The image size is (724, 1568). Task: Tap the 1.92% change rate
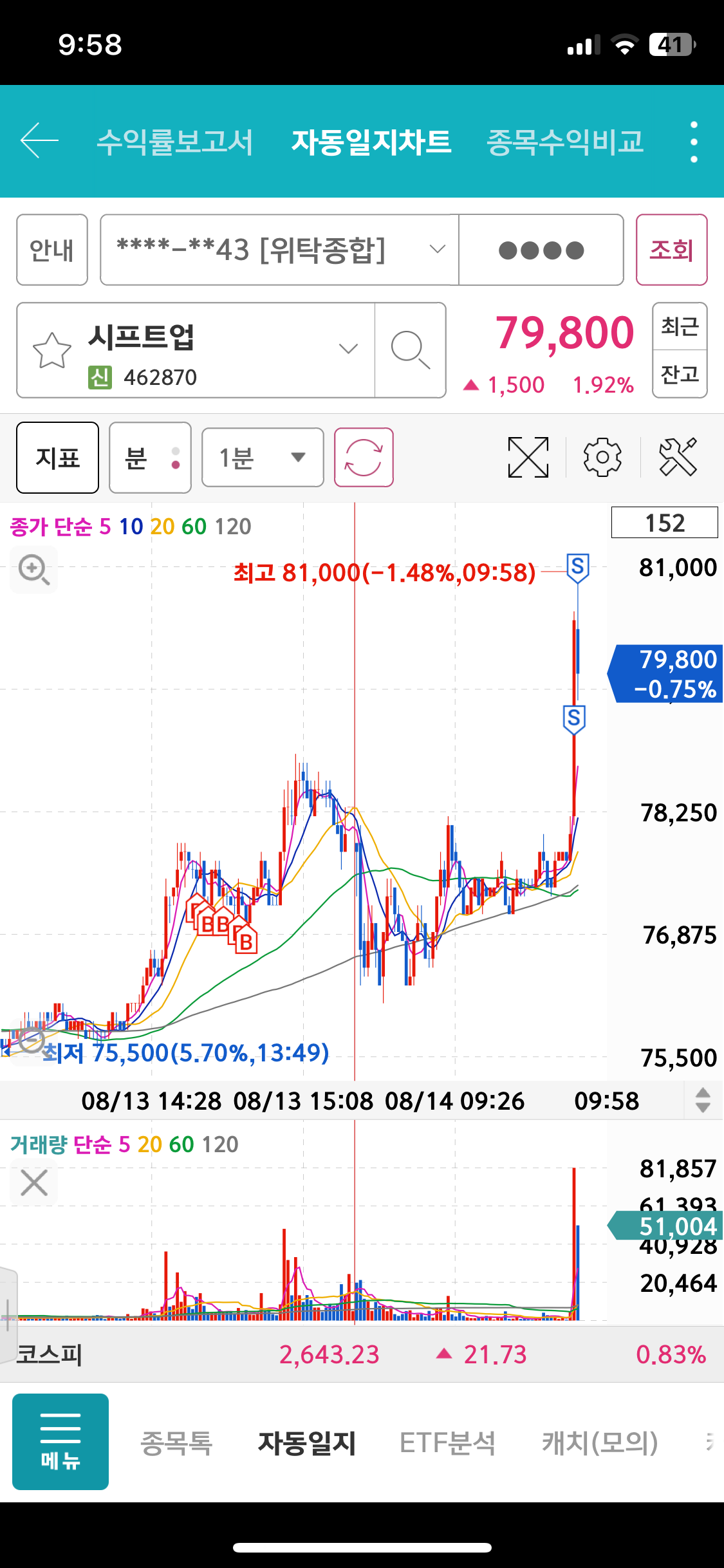(x=603, y=385)
